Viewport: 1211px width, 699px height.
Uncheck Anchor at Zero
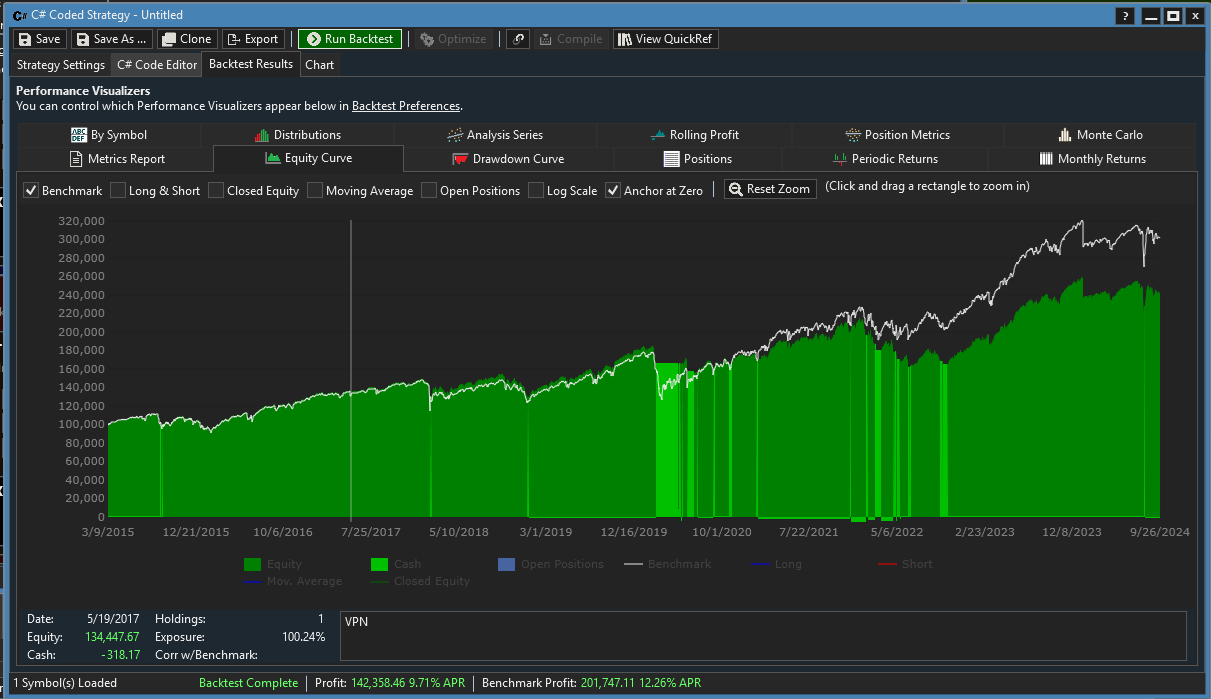click(x=613, y=190)
